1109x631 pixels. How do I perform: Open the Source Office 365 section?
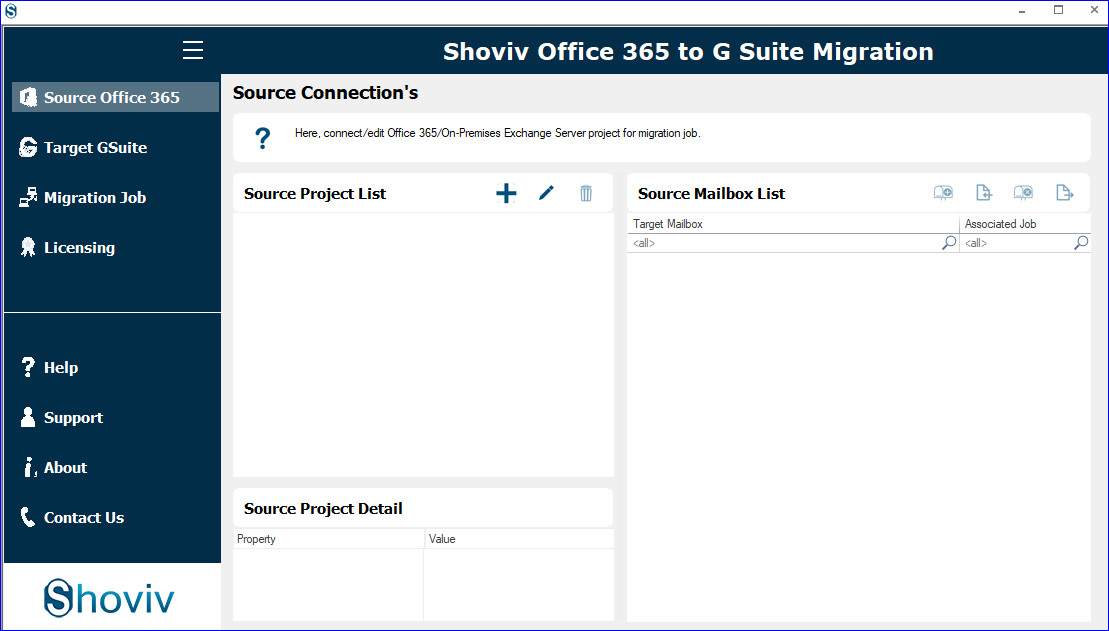point(103,97)
